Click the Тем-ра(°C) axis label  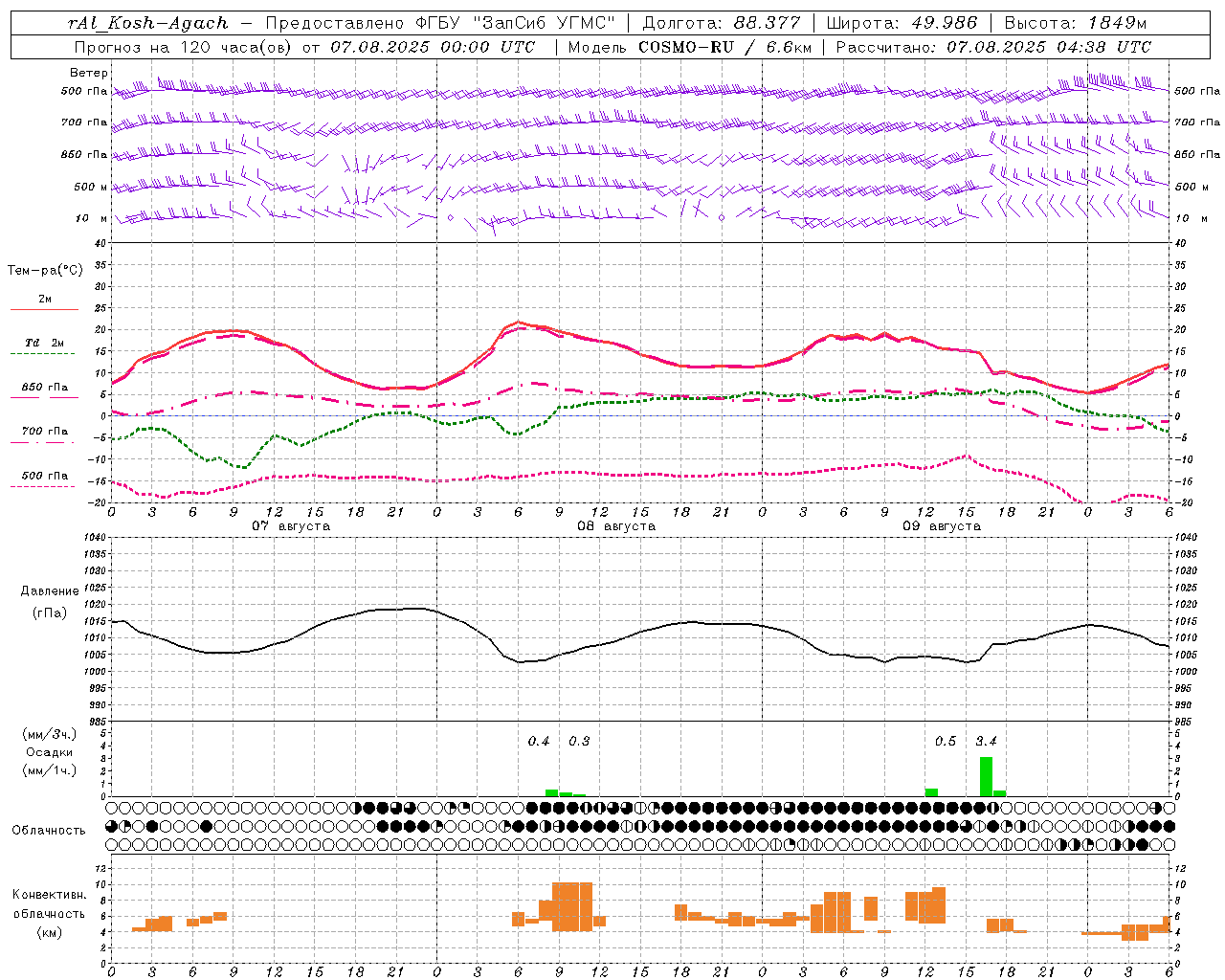[45, 270]
